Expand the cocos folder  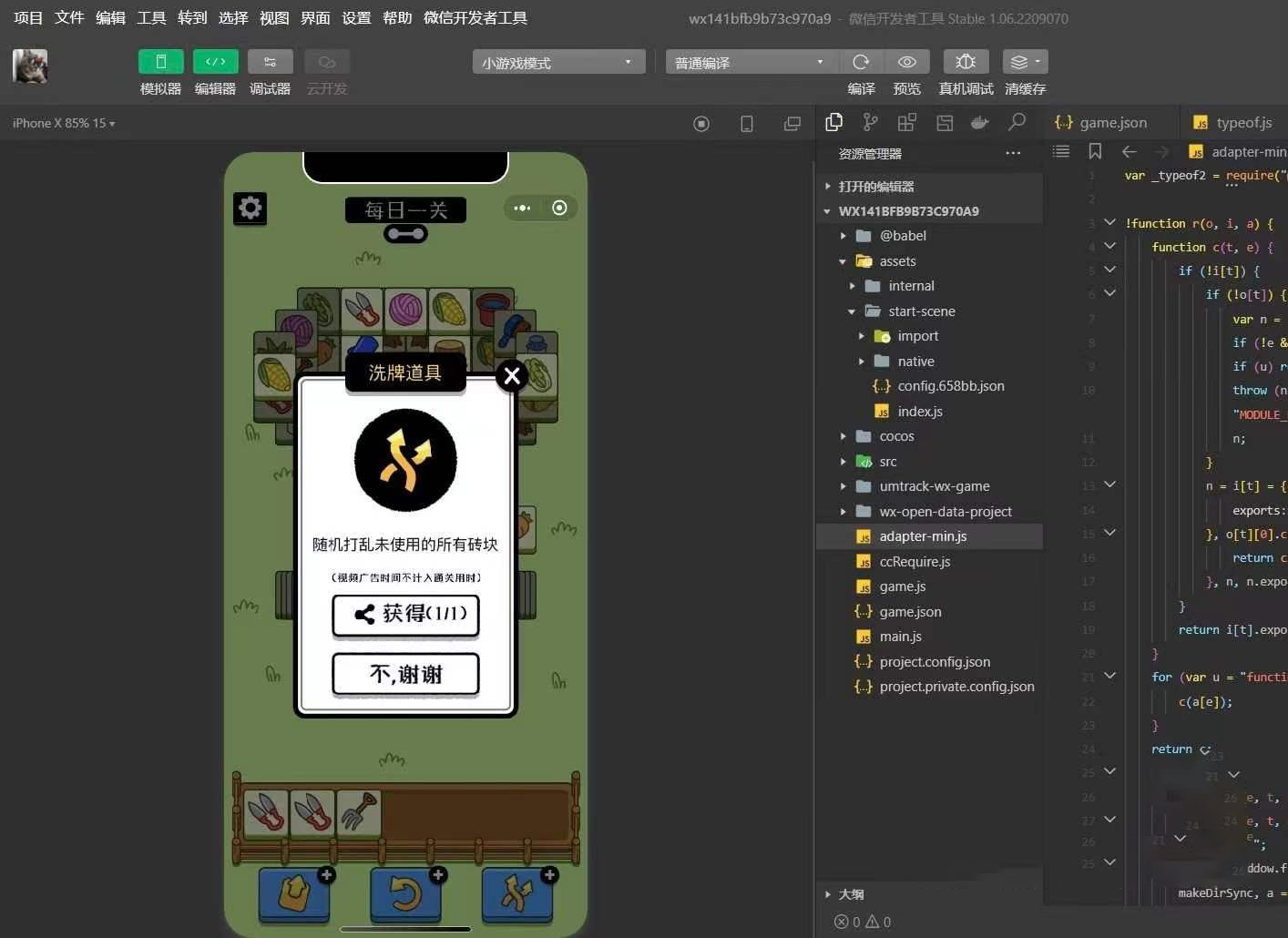coord(929,436)
